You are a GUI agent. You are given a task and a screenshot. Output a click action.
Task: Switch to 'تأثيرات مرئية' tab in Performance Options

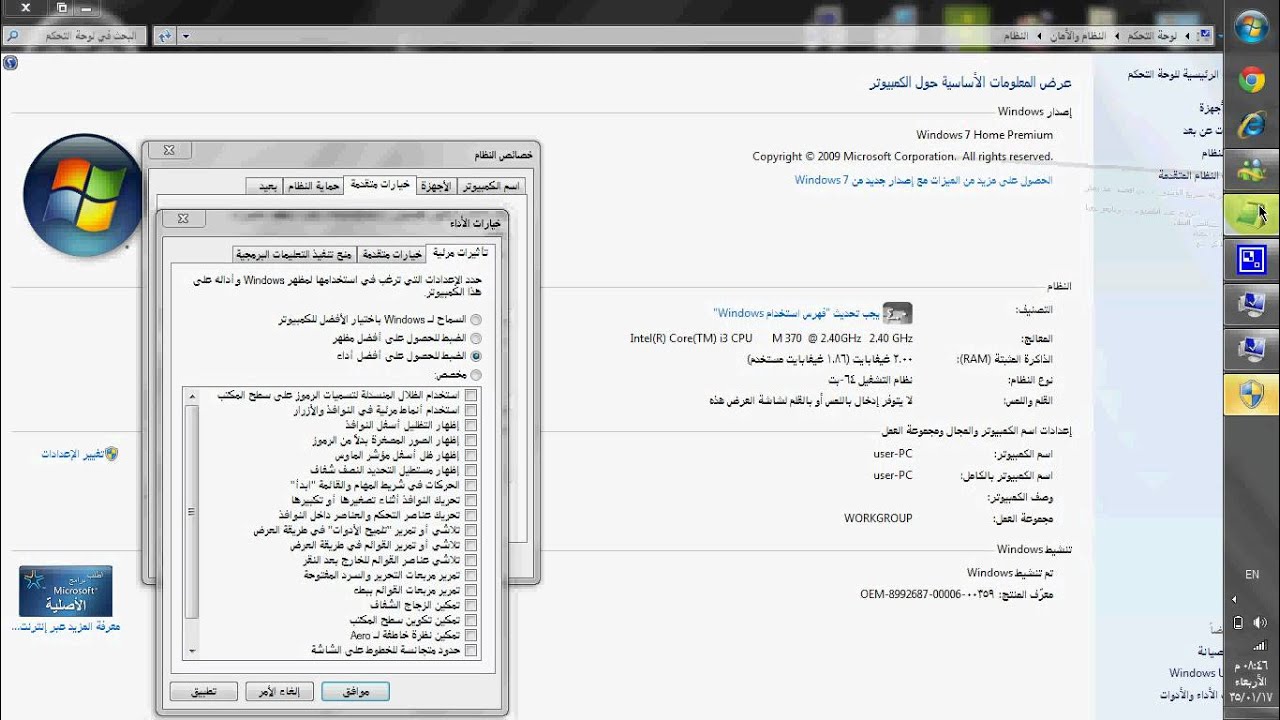pyautogui.click(x=459, y=253)
